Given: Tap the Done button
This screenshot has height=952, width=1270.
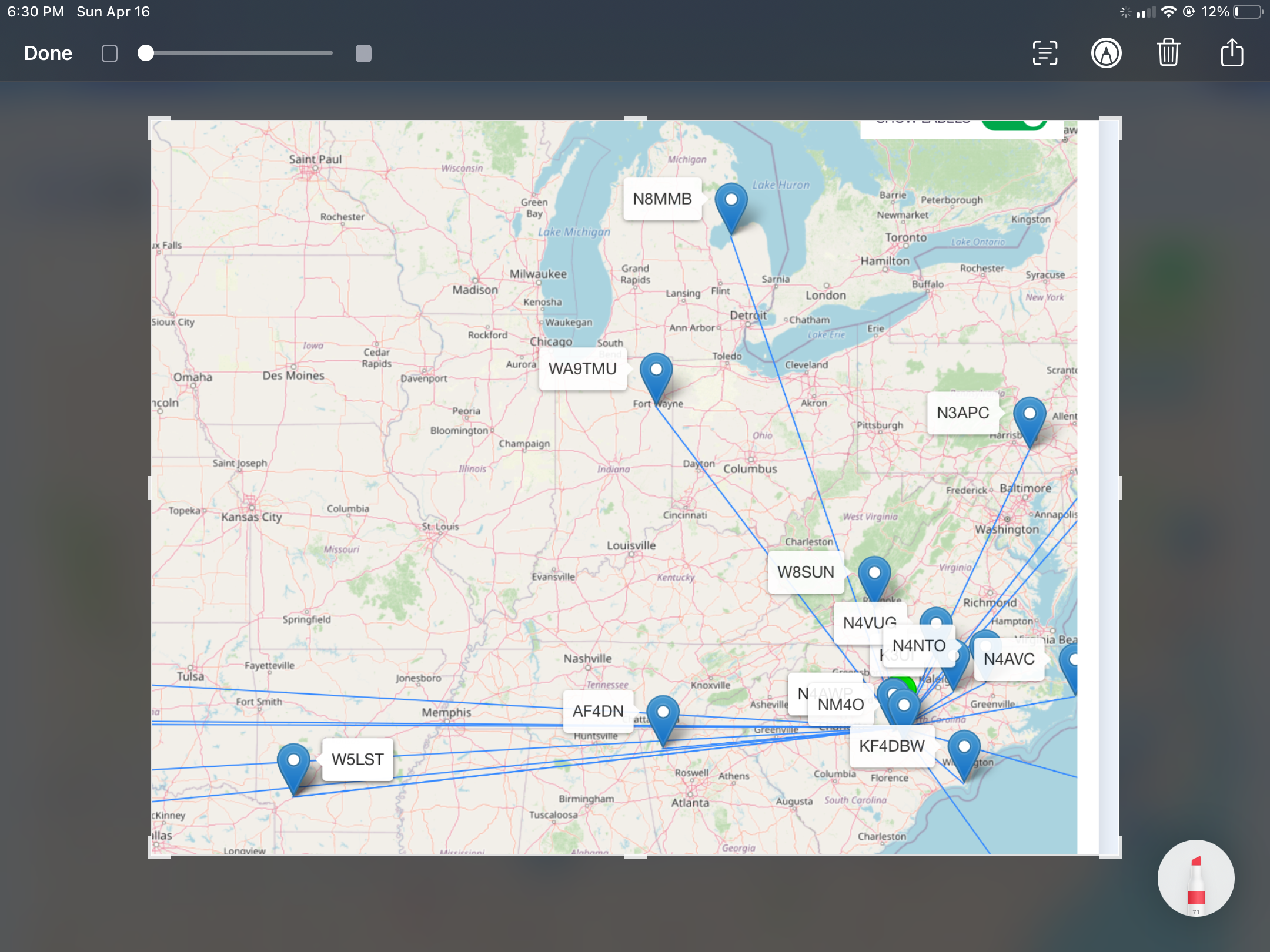Looking at the screenshot, I should [48, 53].
